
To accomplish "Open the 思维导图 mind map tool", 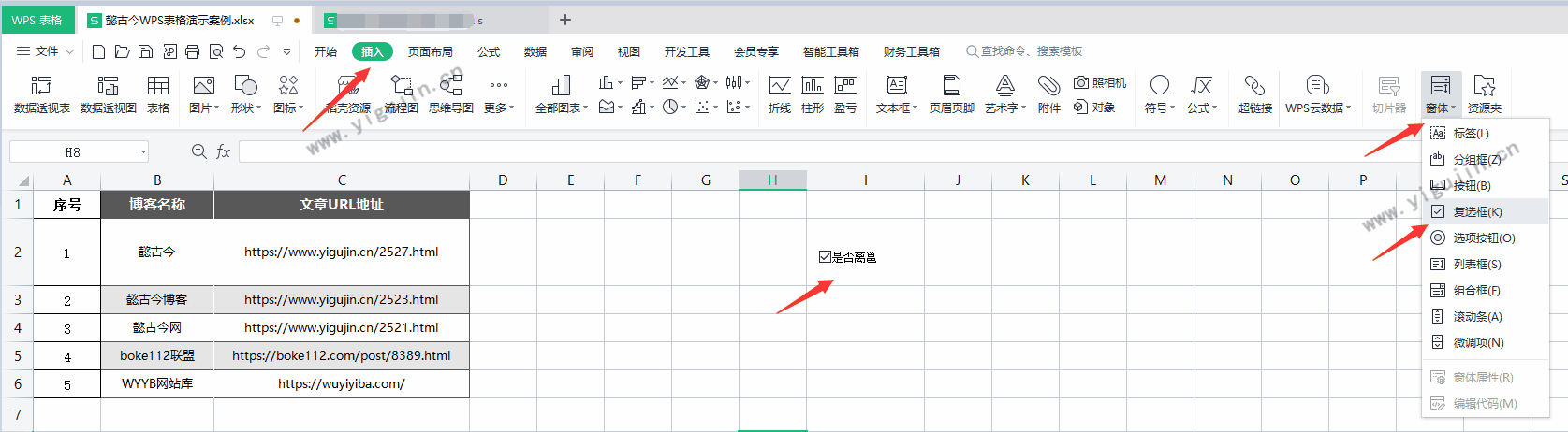I will click(x=451, y=94).
